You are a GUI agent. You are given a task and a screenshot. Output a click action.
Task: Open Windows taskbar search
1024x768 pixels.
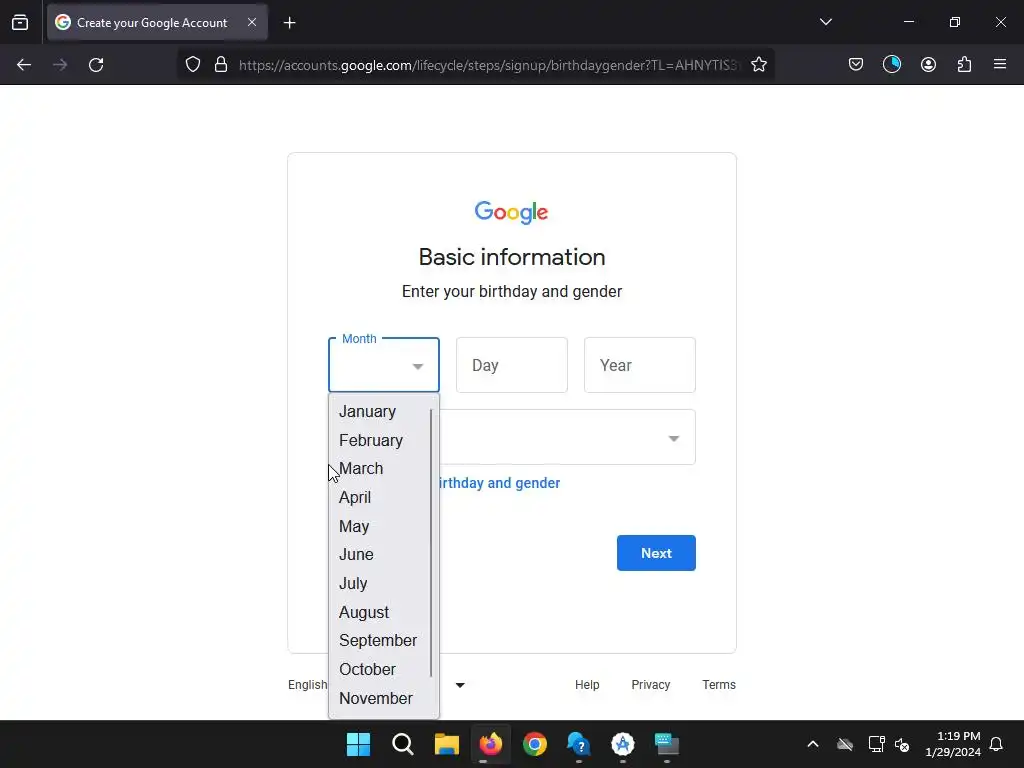click(x=402, y=744)
